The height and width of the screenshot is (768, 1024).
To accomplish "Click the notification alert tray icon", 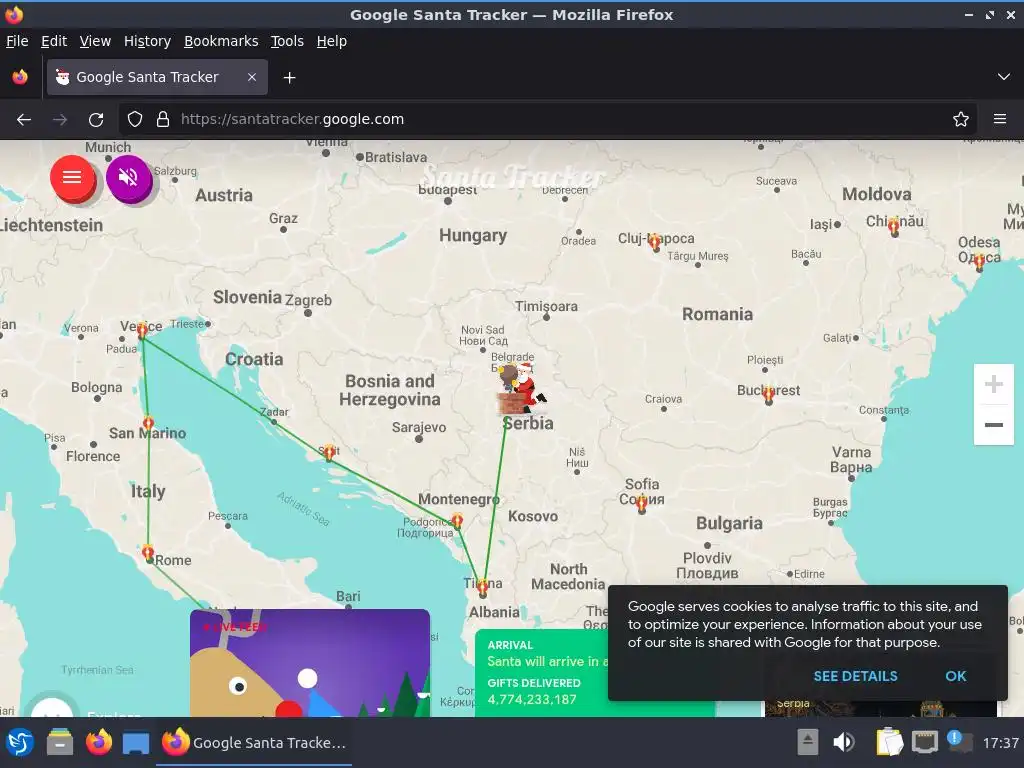I will 959,742.
